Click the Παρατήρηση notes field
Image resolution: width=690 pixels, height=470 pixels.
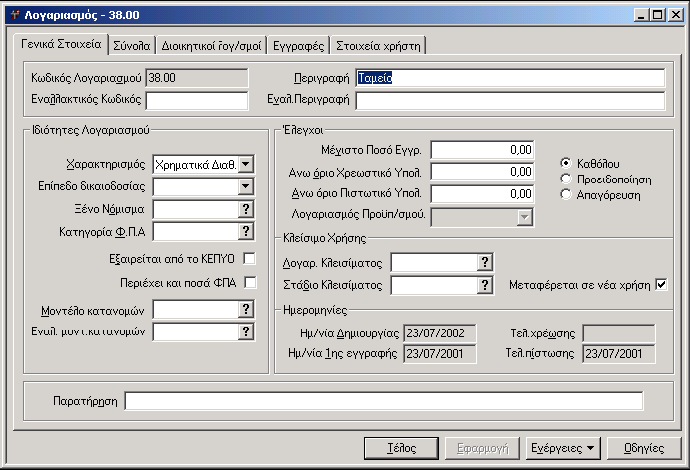click(x=384, y=401)
